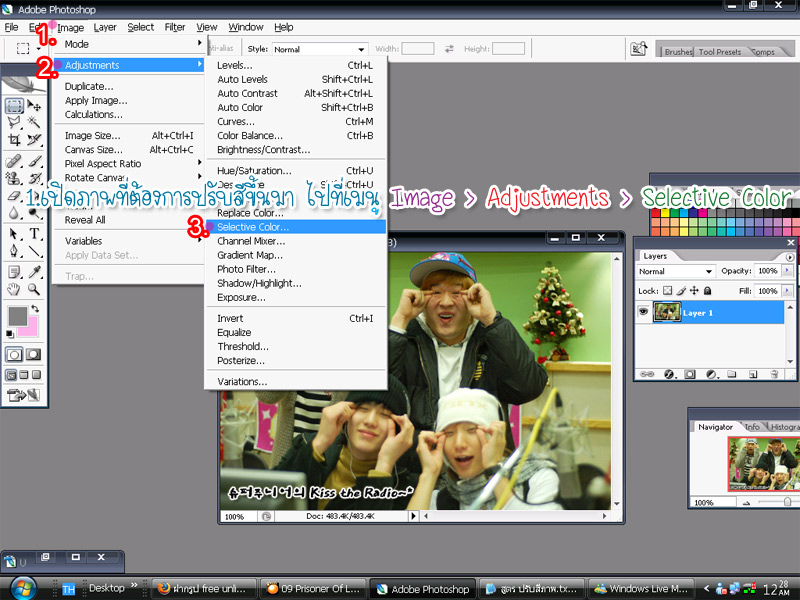Open the Opacity slider arrow
Viewport: 800px width, 600px height.
point(787,270)
